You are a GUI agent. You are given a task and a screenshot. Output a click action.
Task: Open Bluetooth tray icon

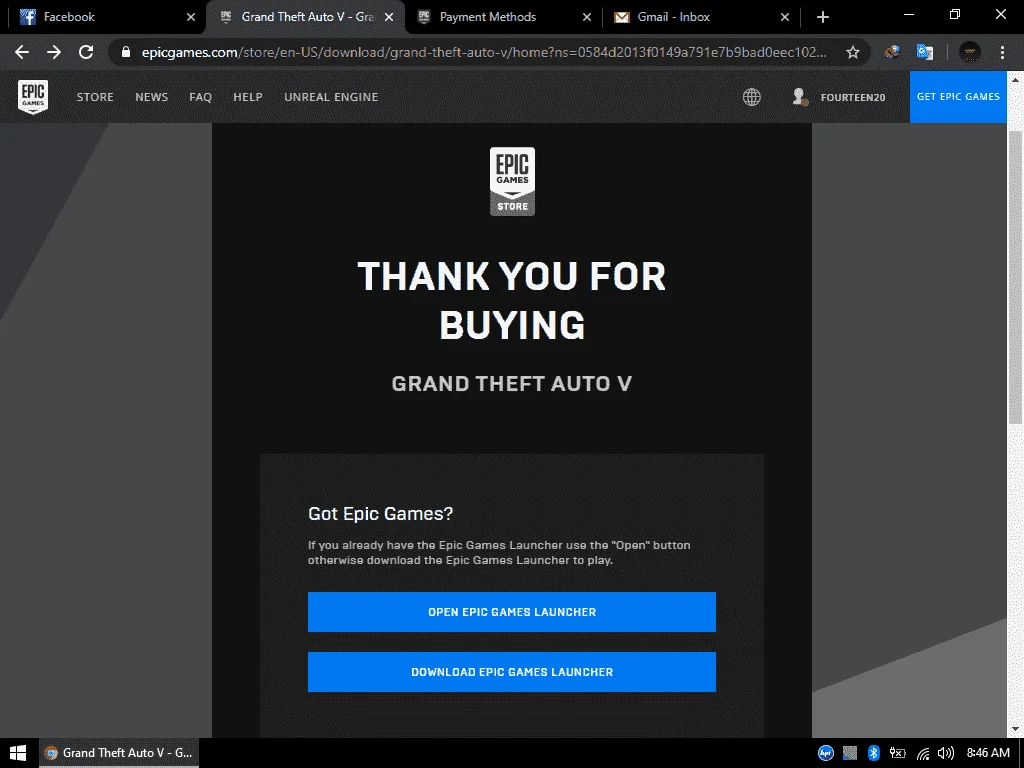coord(873,753)
